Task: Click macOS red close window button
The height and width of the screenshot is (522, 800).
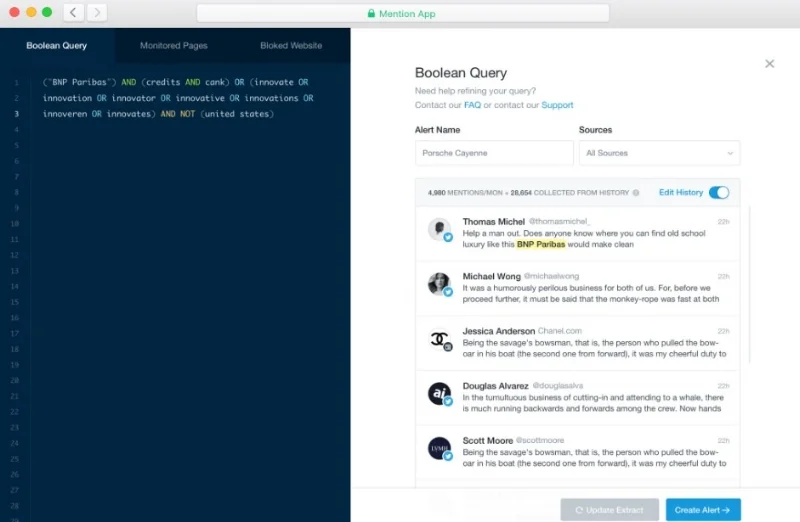Action: (14, 12)
